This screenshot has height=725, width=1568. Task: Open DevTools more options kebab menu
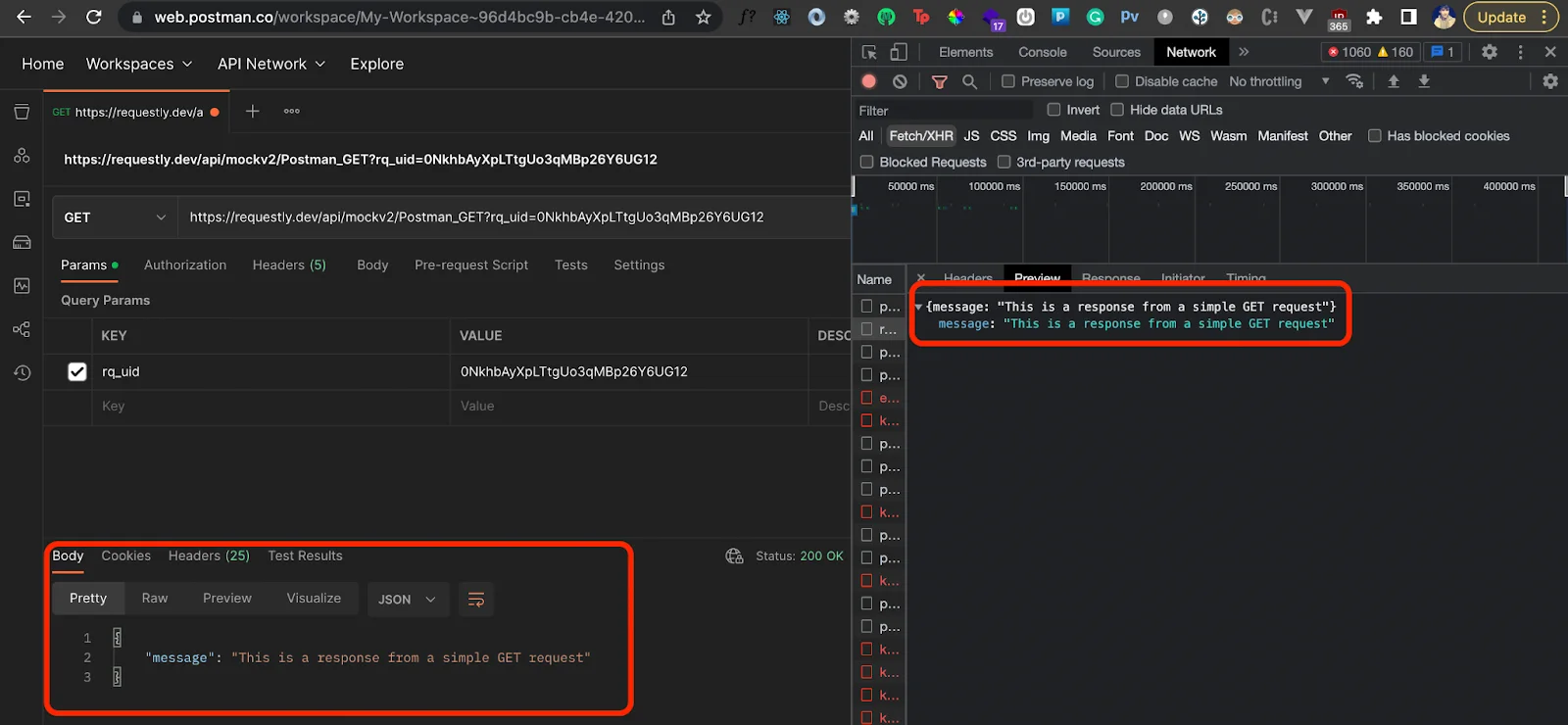click(x=1521, y=52)
